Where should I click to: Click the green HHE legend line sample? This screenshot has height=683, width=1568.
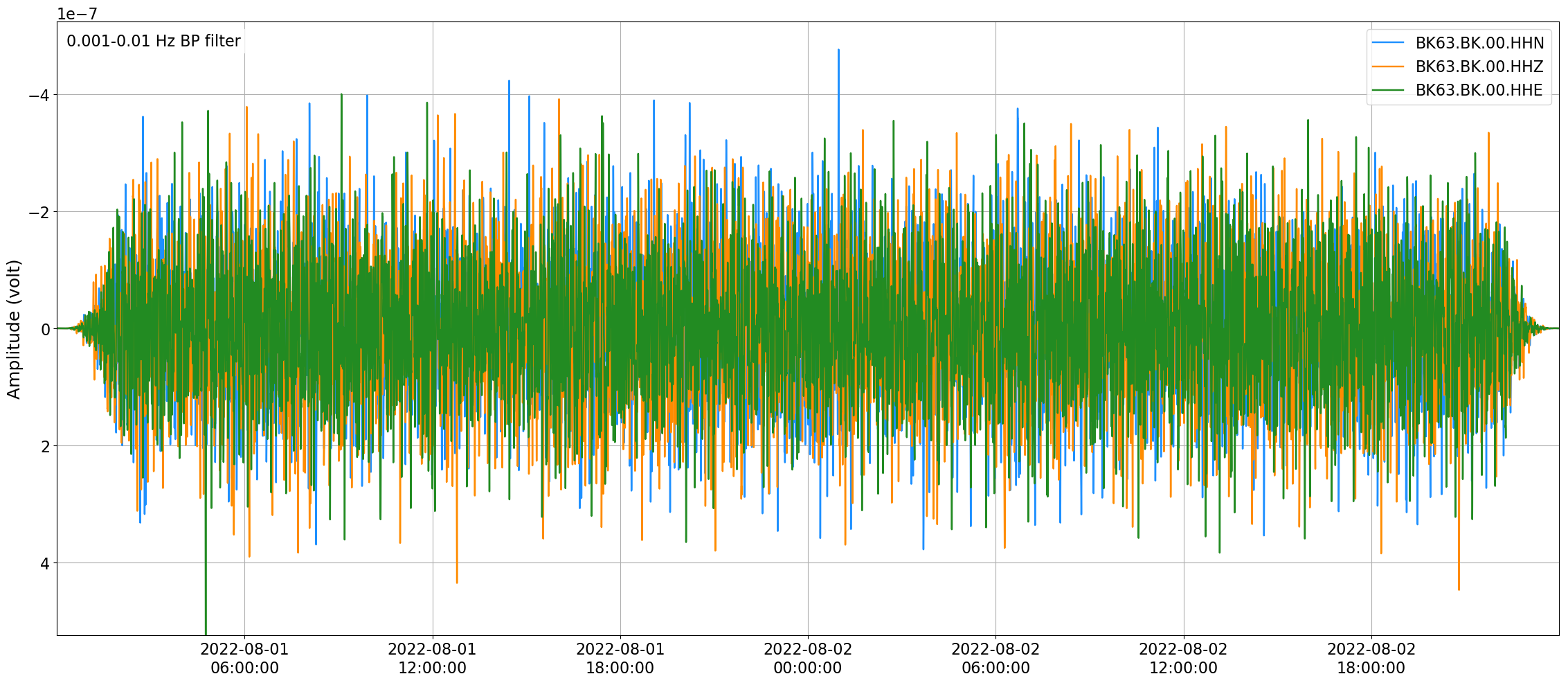pyautogui.click(x=1388, y=90)
